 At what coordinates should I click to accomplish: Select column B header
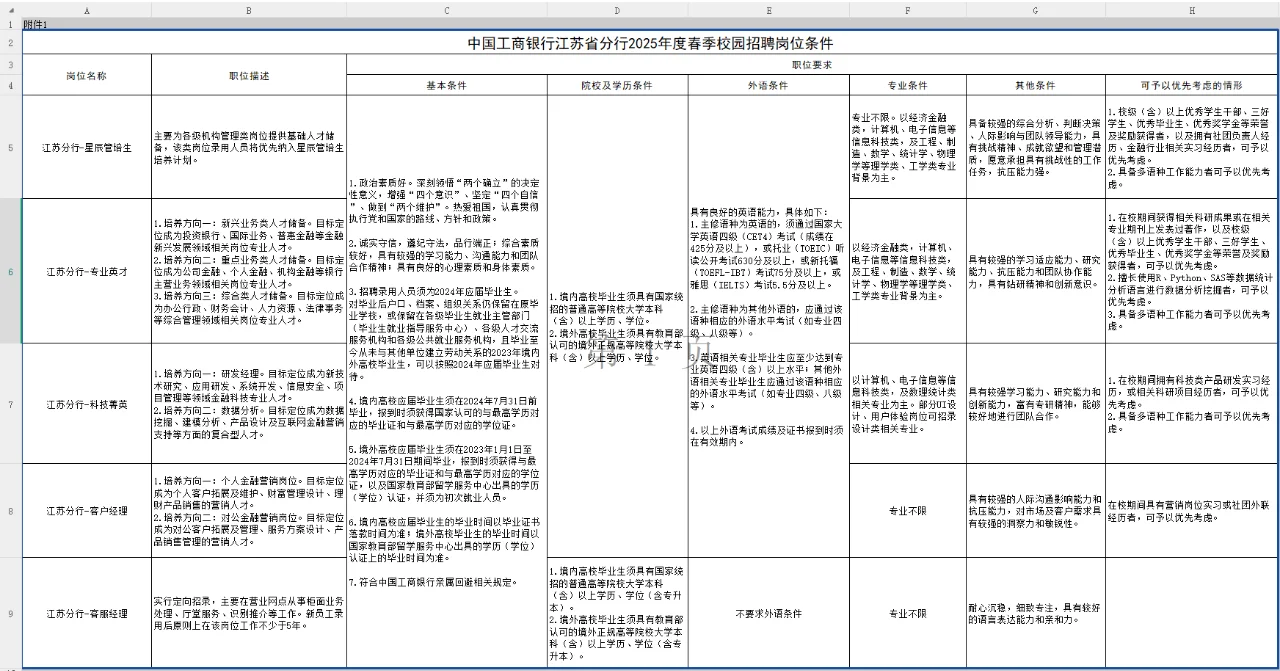pos(249,10)
